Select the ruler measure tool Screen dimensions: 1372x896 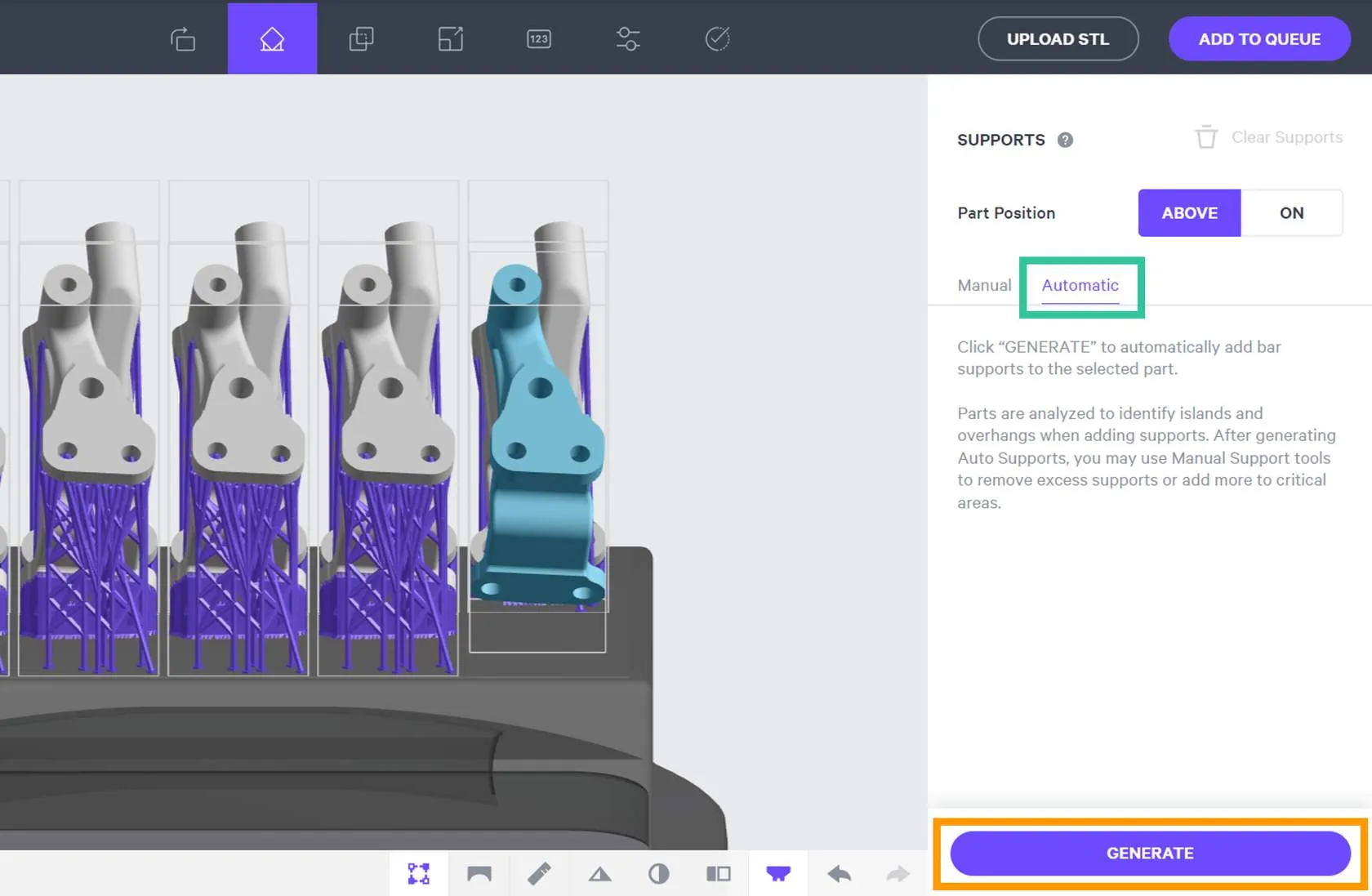click(x=539, y=874)
